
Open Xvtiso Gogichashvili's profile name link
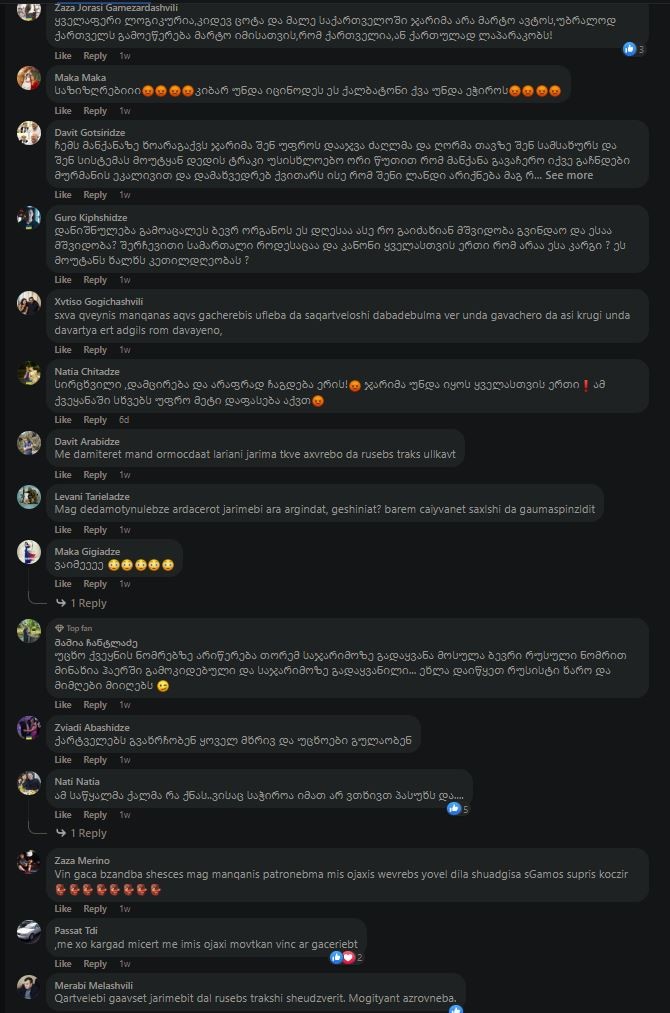click(99, 302)
